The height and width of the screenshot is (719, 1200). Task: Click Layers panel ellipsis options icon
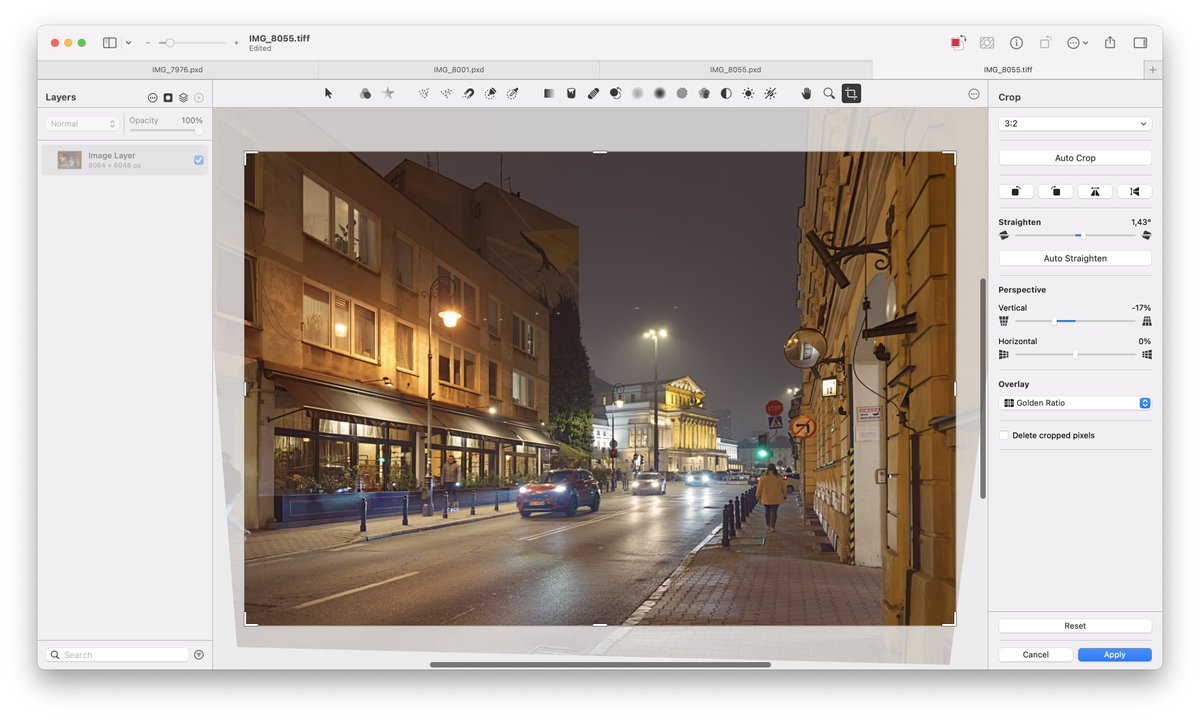(x=152, y=98)
